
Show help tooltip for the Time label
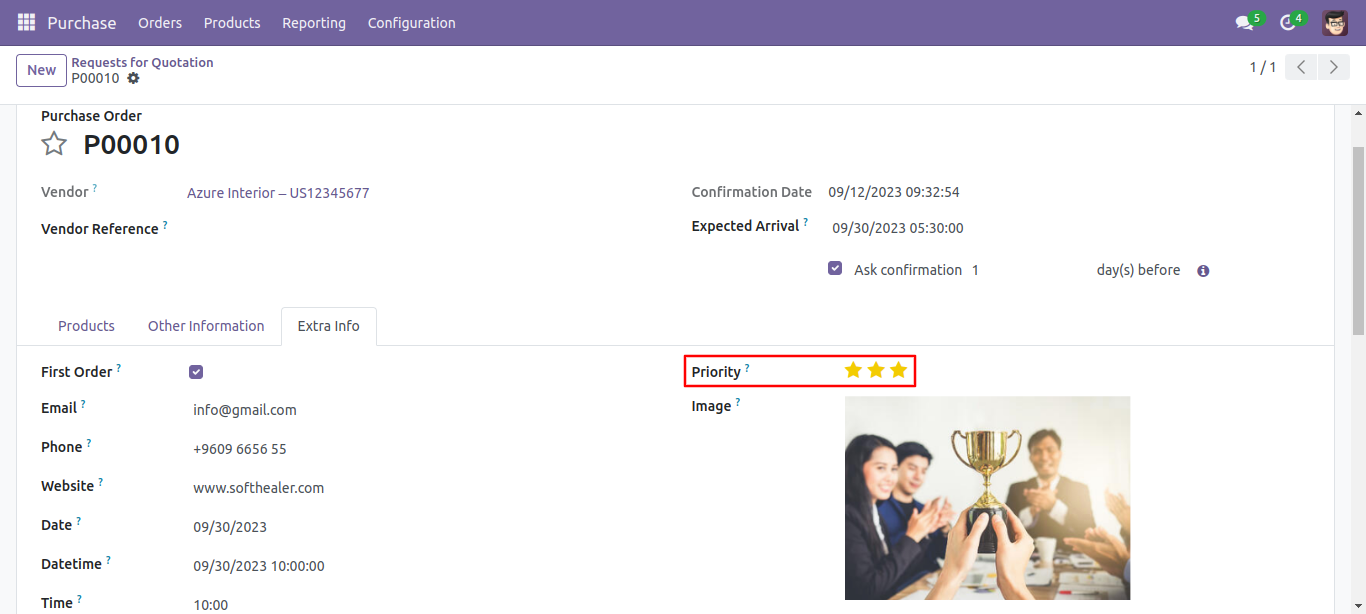(x=79, y=598)
